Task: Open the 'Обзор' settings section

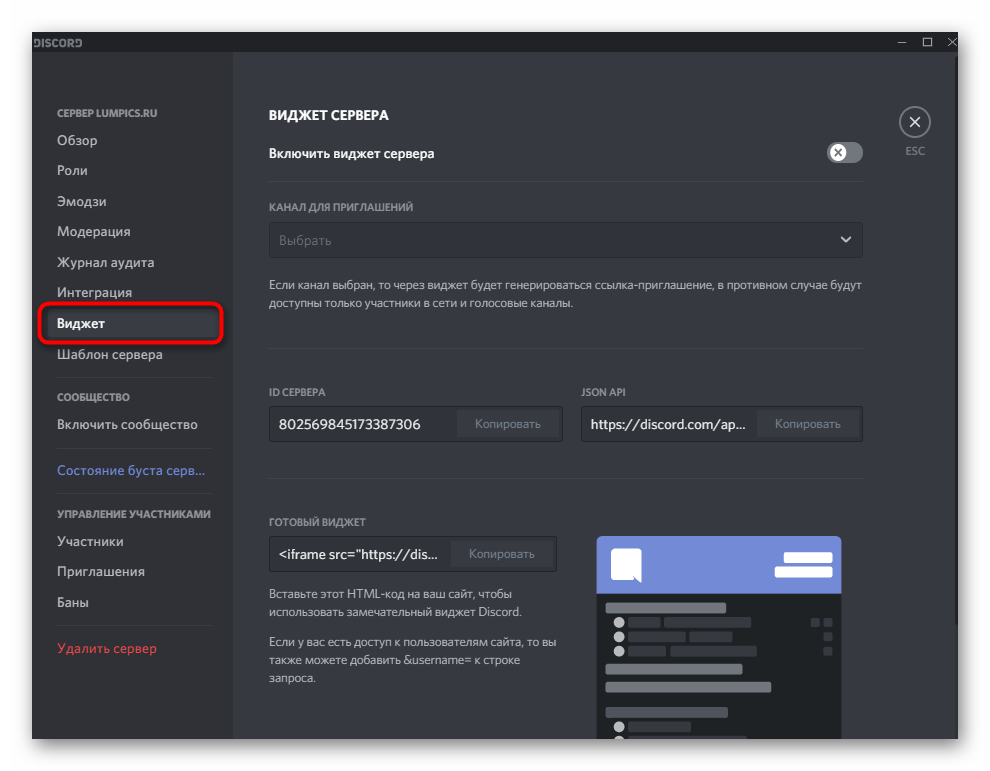Action: point(77,140)
